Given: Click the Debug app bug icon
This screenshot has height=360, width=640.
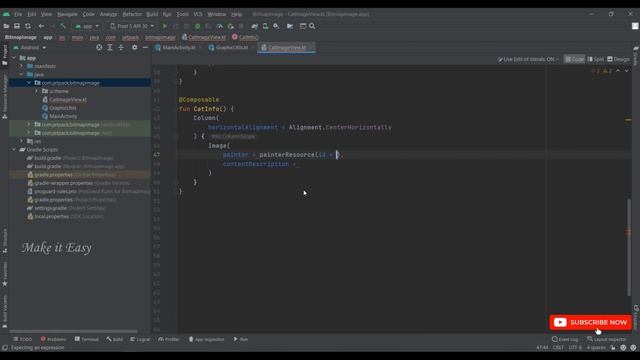Looking at the screenshot, I should [198, 26].
